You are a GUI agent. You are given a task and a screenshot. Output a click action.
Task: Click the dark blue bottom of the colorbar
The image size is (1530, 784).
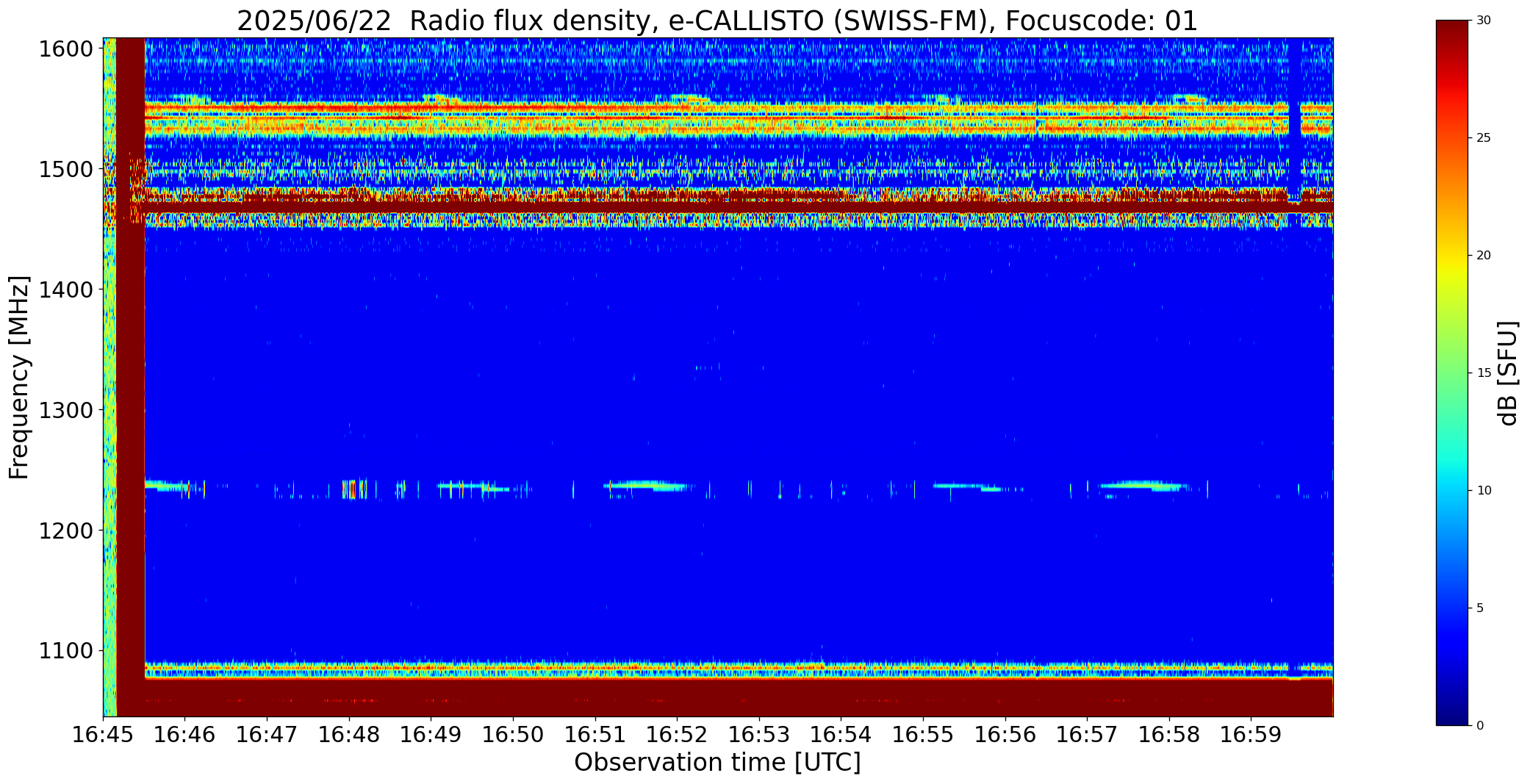[1454, 713]
